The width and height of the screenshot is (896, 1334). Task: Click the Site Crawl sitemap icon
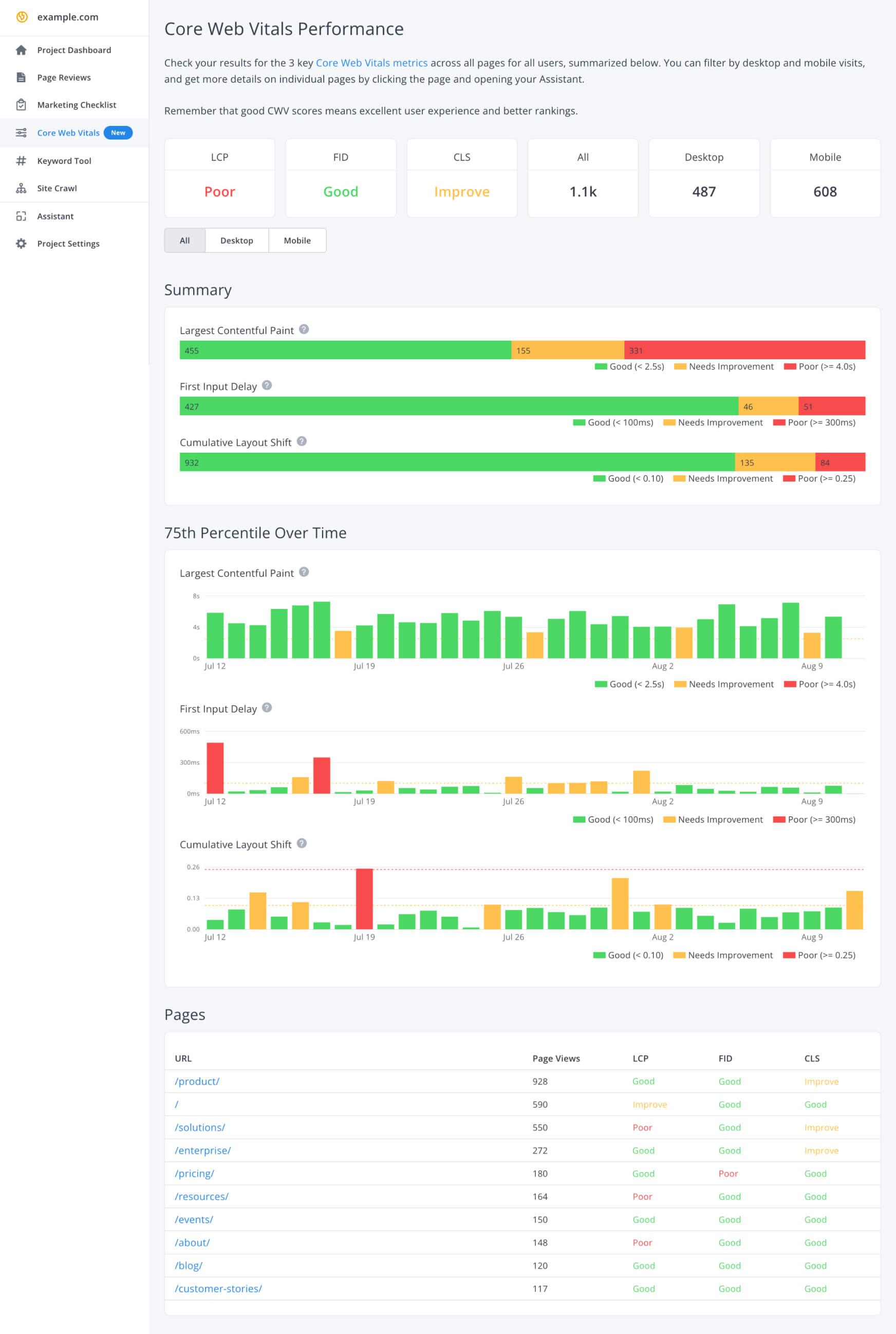point(21,189)
